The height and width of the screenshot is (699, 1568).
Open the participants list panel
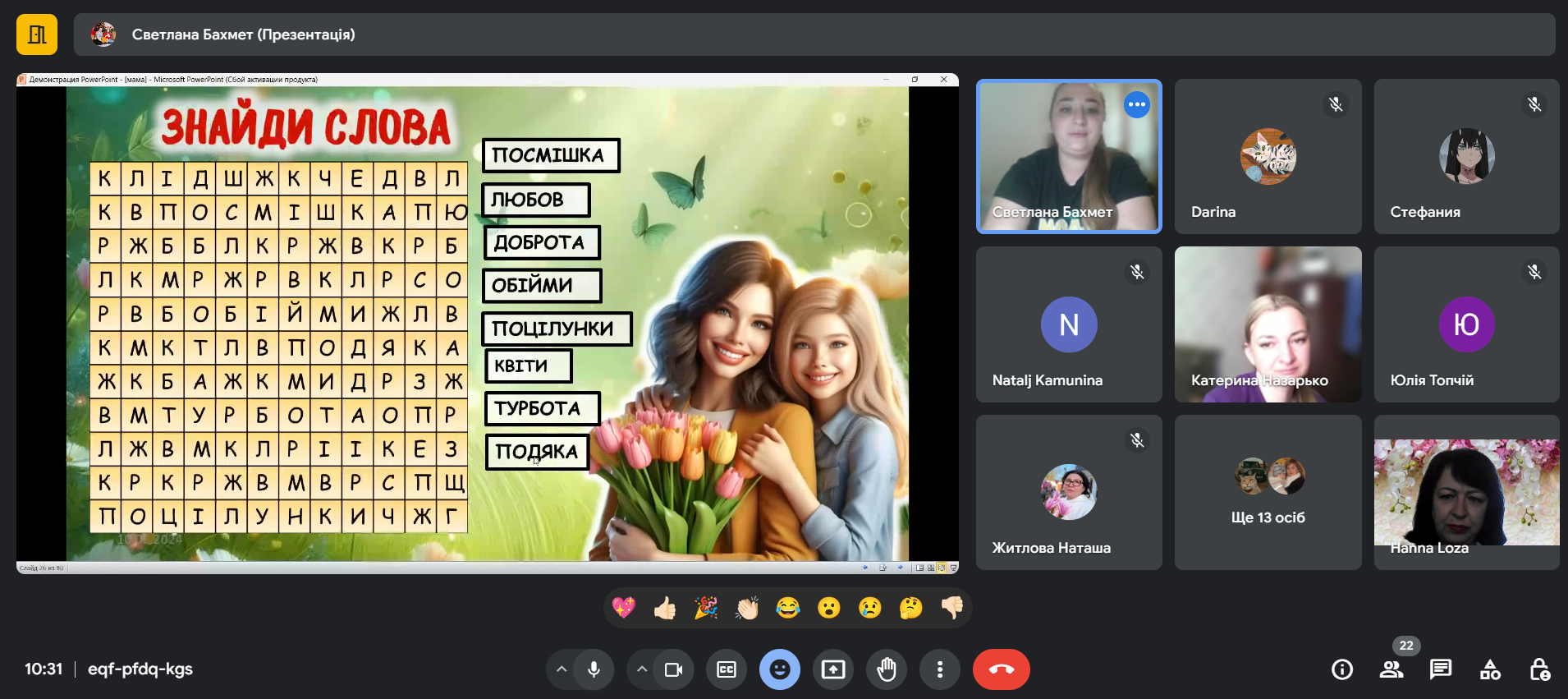coord(1391,669)
